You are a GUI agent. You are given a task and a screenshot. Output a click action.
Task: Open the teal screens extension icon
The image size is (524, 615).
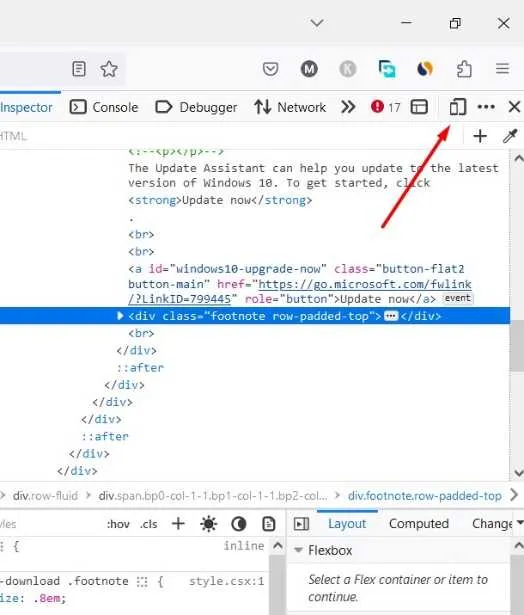(x=387, y=69)
